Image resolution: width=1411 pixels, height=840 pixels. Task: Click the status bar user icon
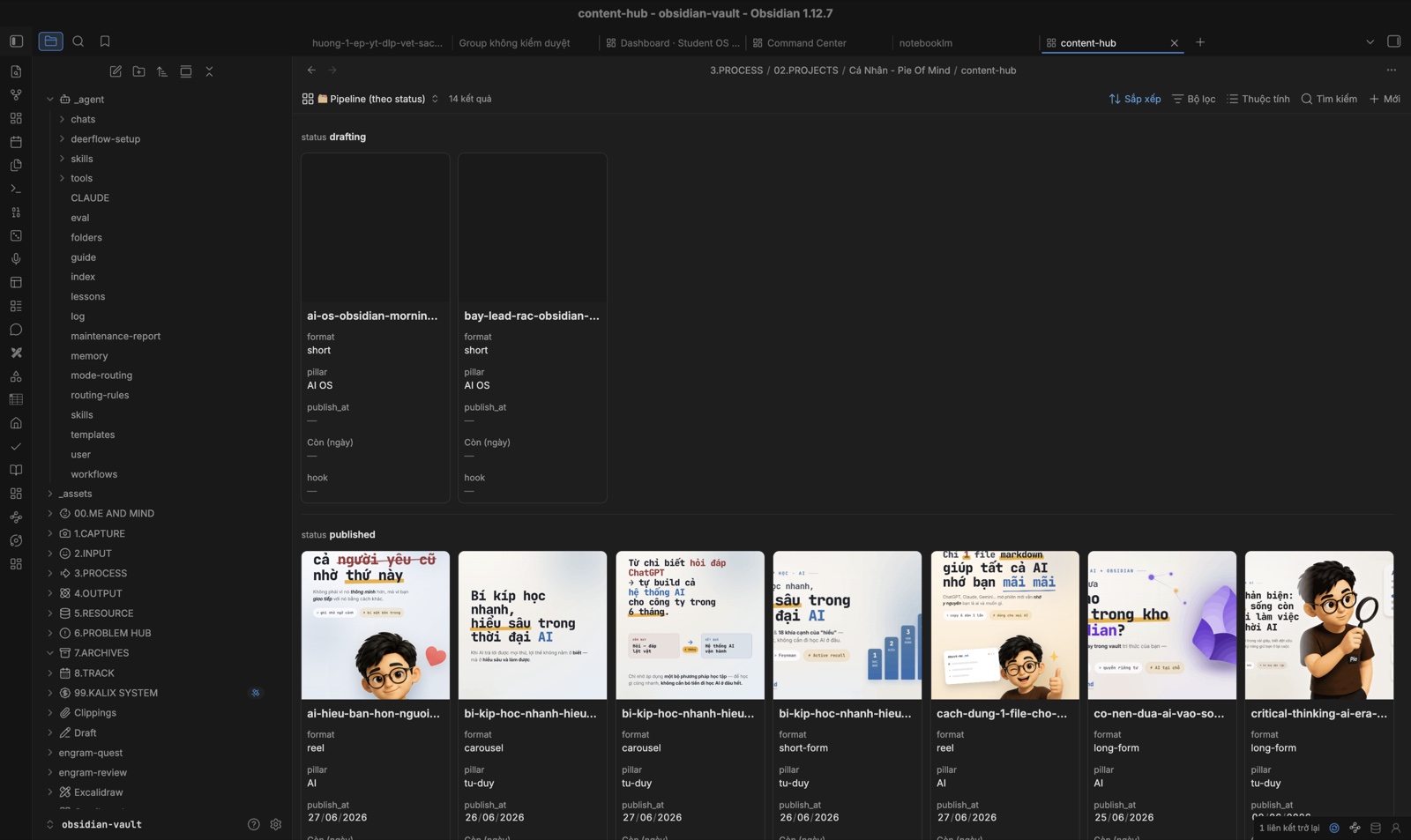[x=1396, y=828]
